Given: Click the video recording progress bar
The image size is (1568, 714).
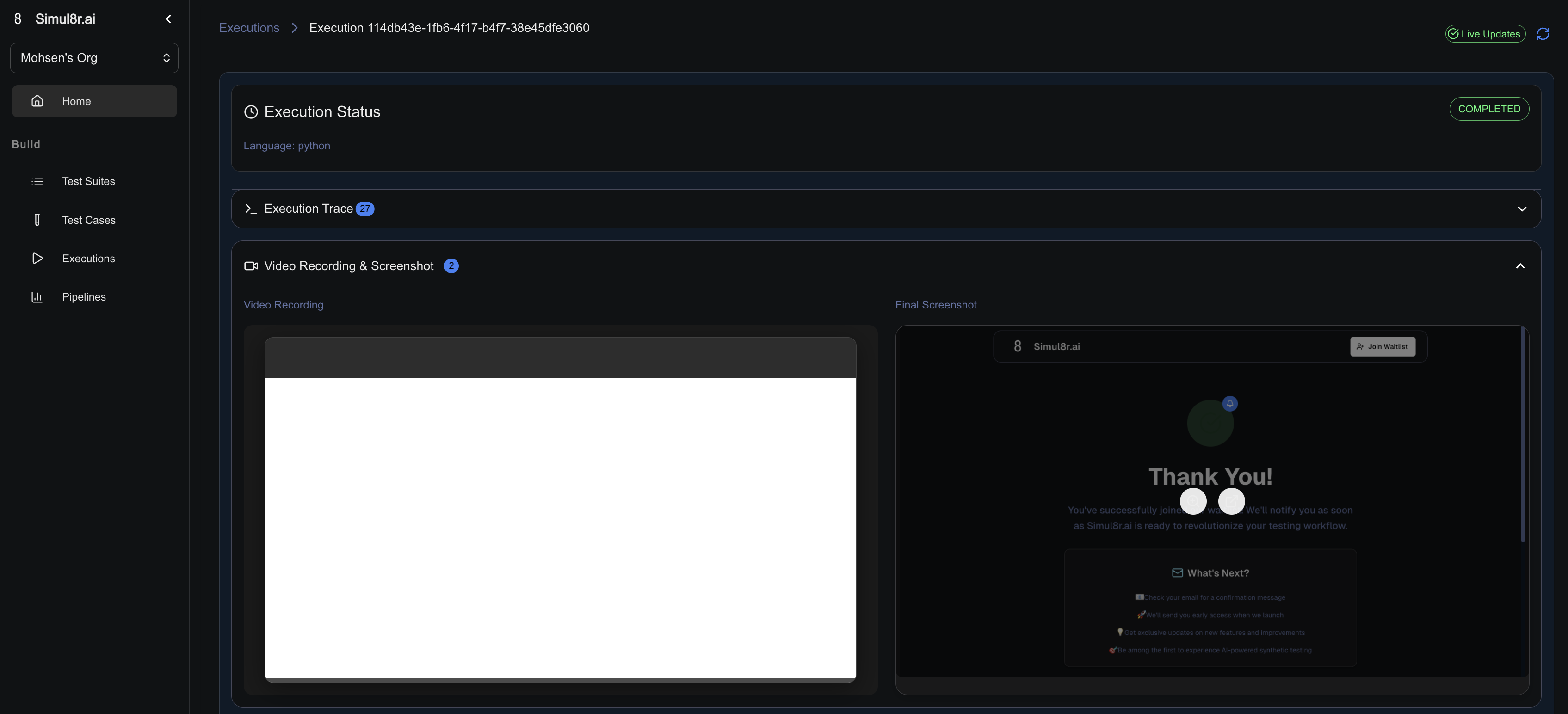Looking at the screenshot, I should click(560, 680).
